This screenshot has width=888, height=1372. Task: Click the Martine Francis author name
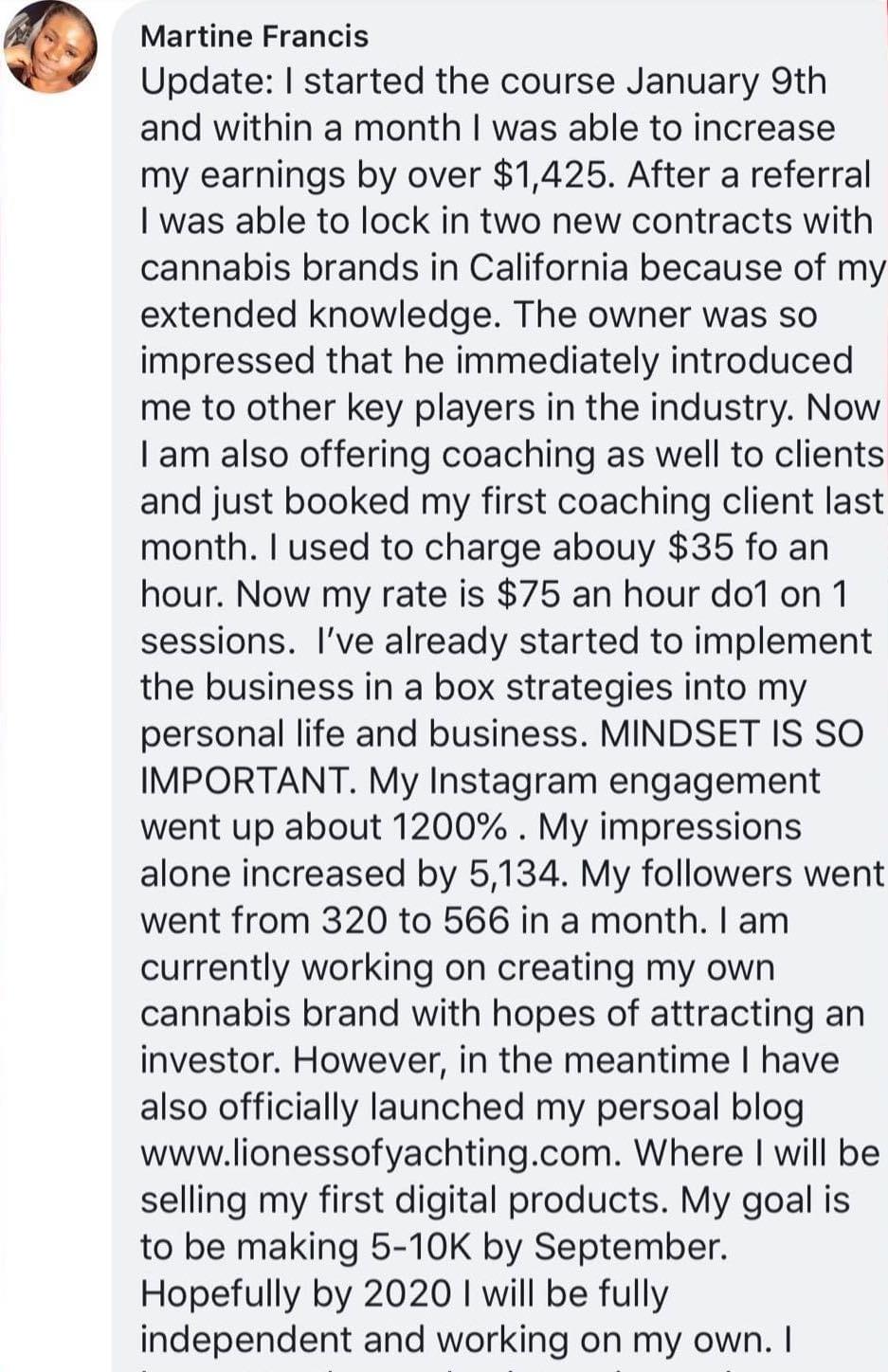254,36
